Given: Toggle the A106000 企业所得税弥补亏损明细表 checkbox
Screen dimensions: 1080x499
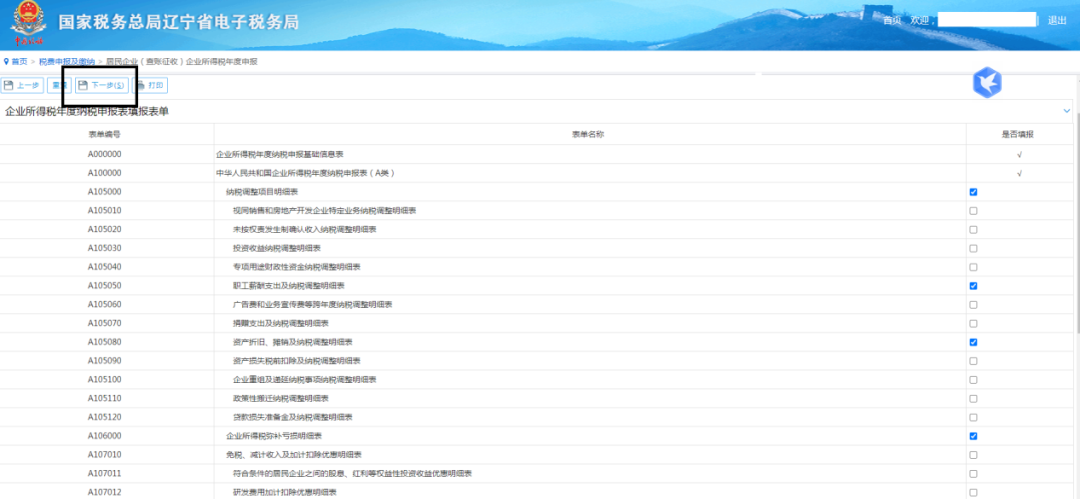Looking at the screenshot, I should [973, 436].
